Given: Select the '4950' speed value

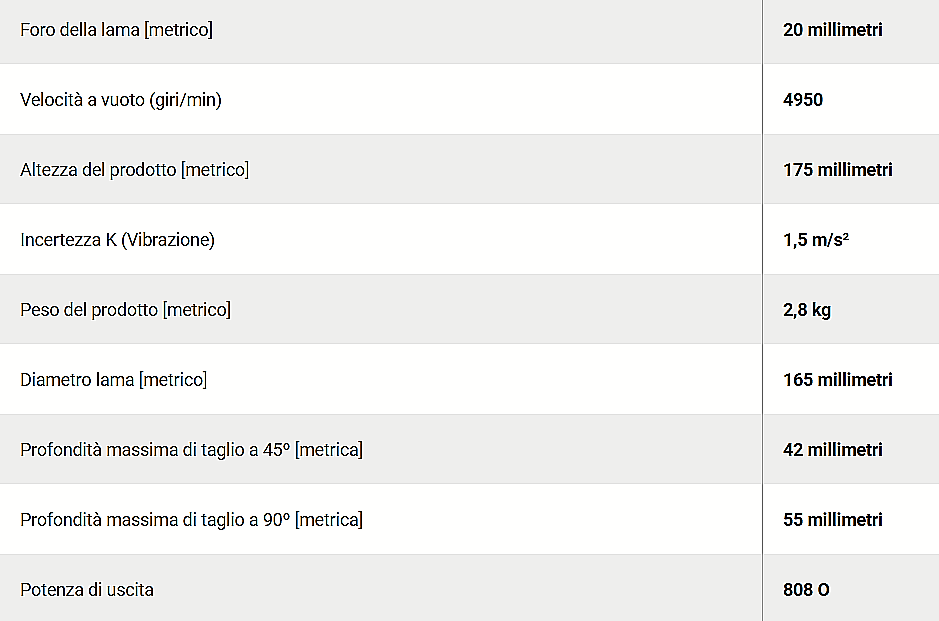Looking at the screenshot, I should click(x=803, y=100).
